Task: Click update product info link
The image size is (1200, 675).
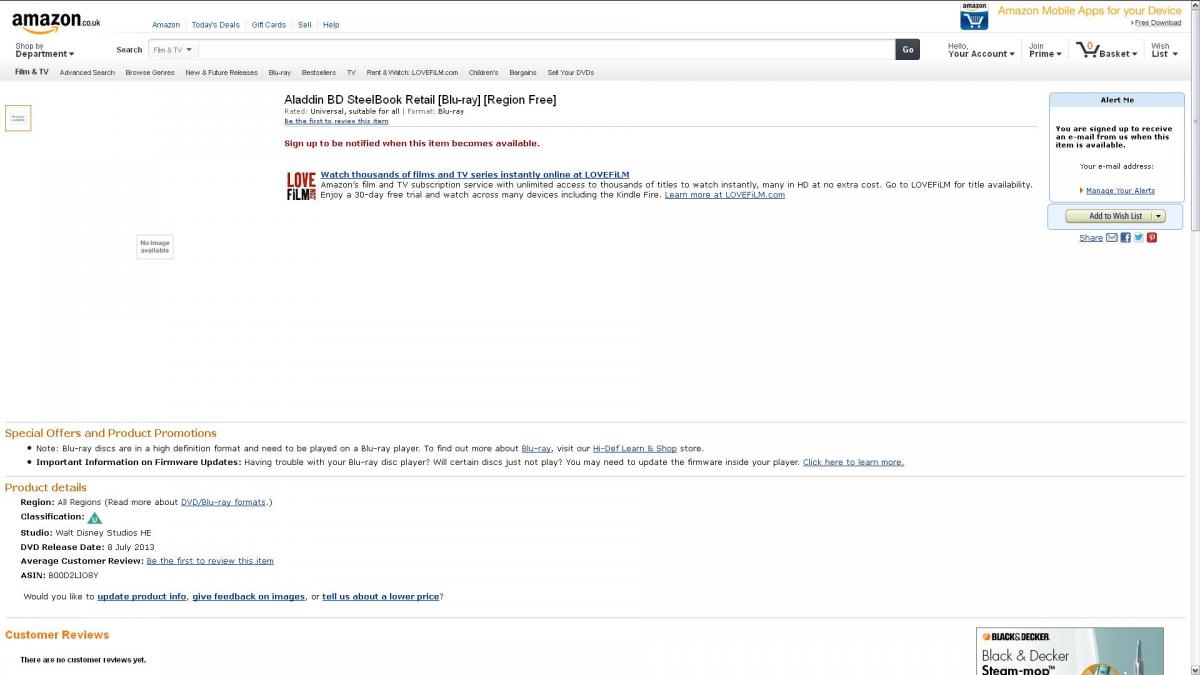Action: pos(141,597)
